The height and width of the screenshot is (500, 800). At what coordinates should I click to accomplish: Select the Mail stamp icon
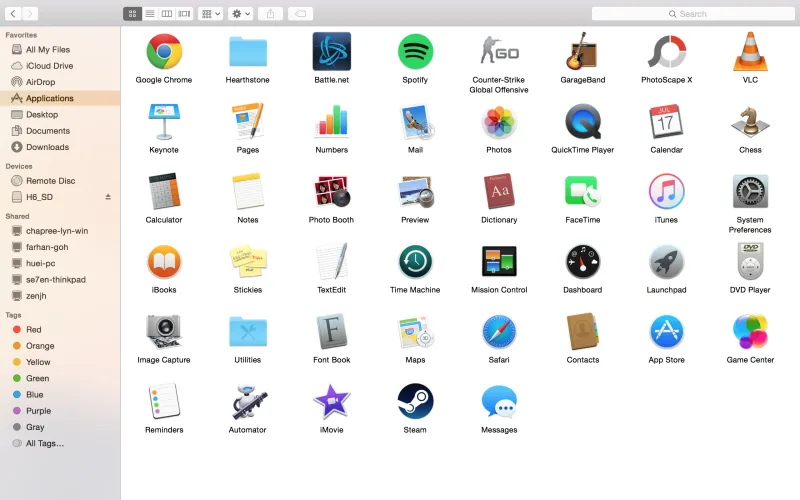click(415, 121)
